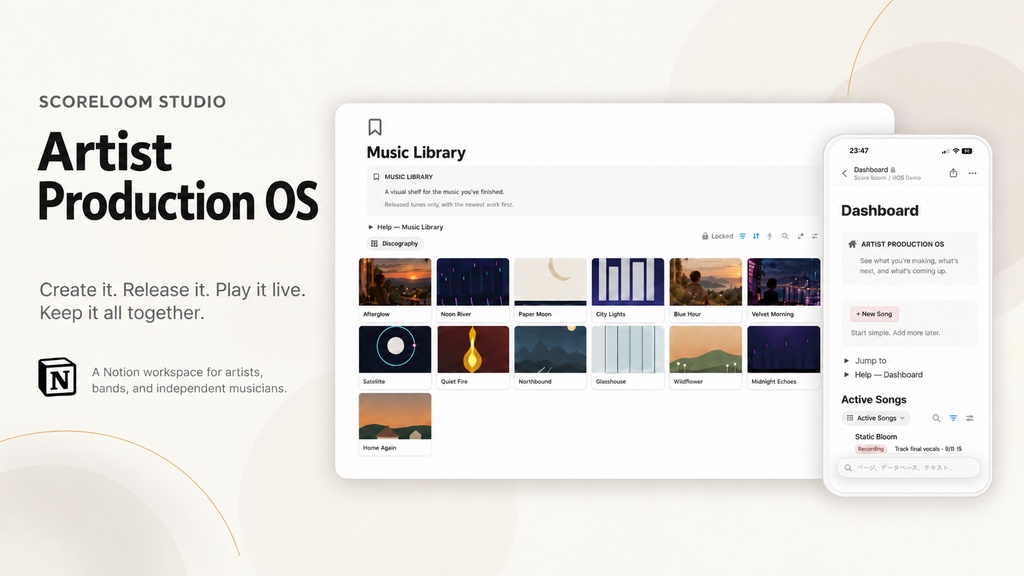The height and width of the screenshot is (576, 1024).
Task: Tap the 23:47 clock on the phone
Action: point(859,151)
